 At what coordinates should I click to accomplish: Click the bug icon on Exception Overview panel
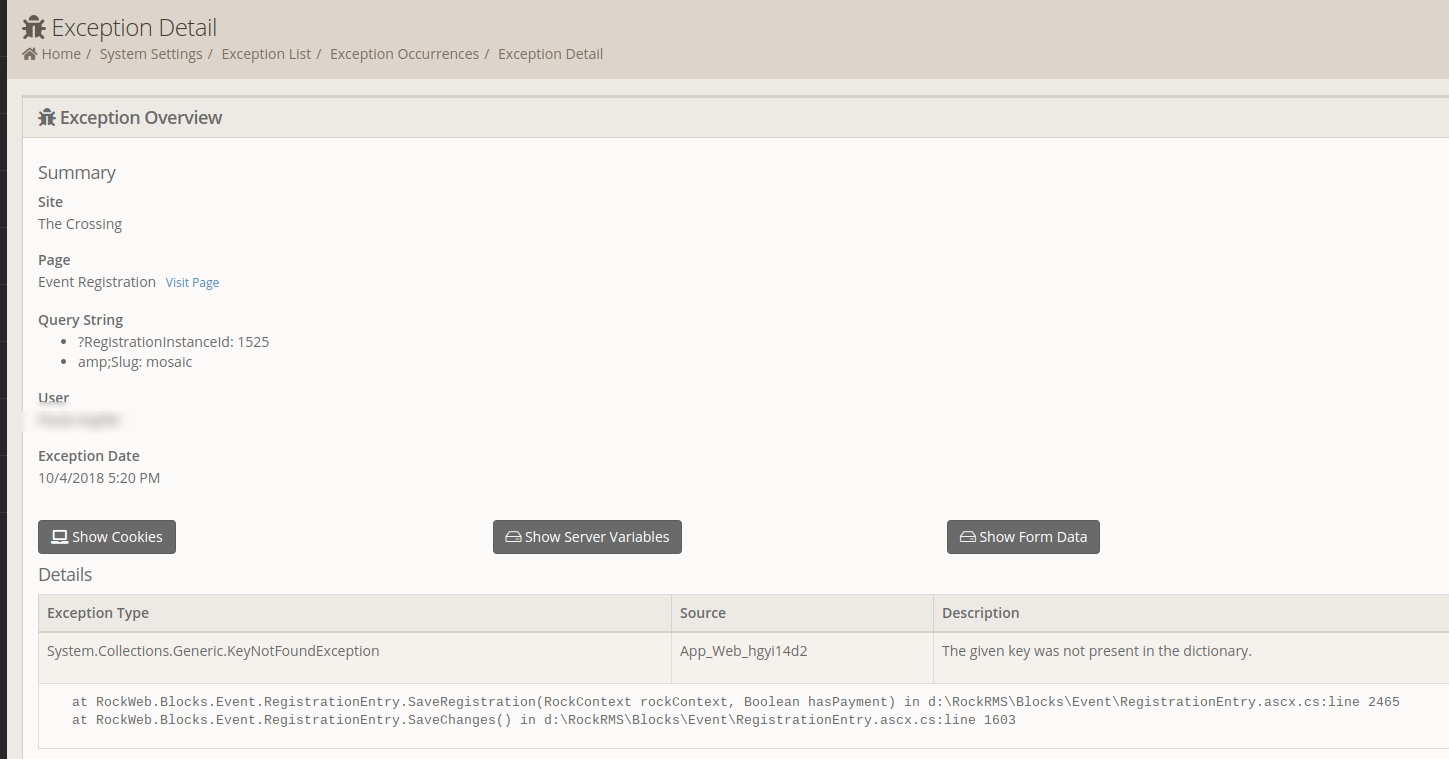47,117
